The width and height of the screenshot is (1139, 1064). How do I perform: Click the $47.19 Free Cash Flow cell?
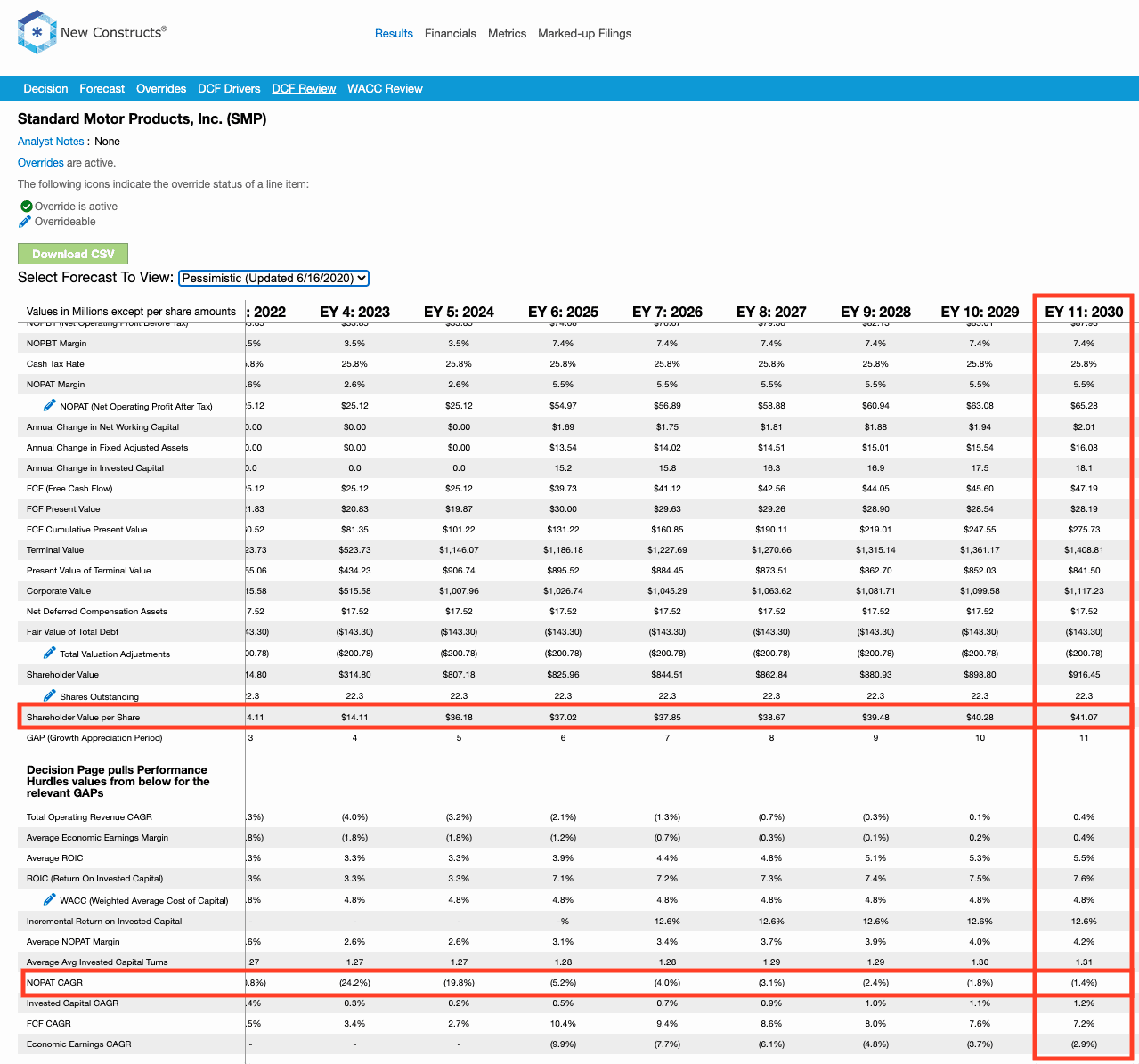click(x=1084, y=489)
